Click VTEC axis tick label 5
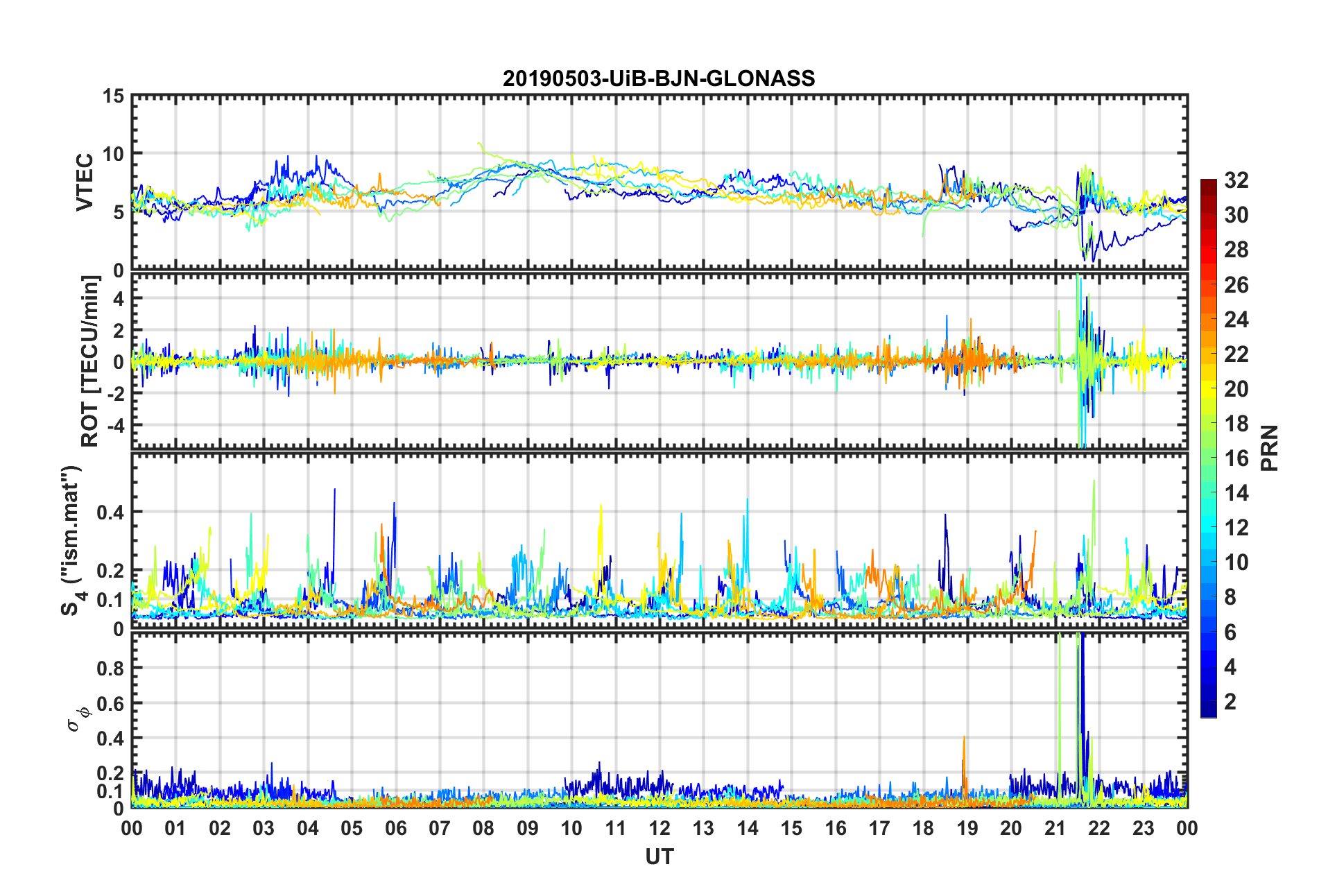Viewport: 1319px width, 896px height. click(x=119, y=212)
